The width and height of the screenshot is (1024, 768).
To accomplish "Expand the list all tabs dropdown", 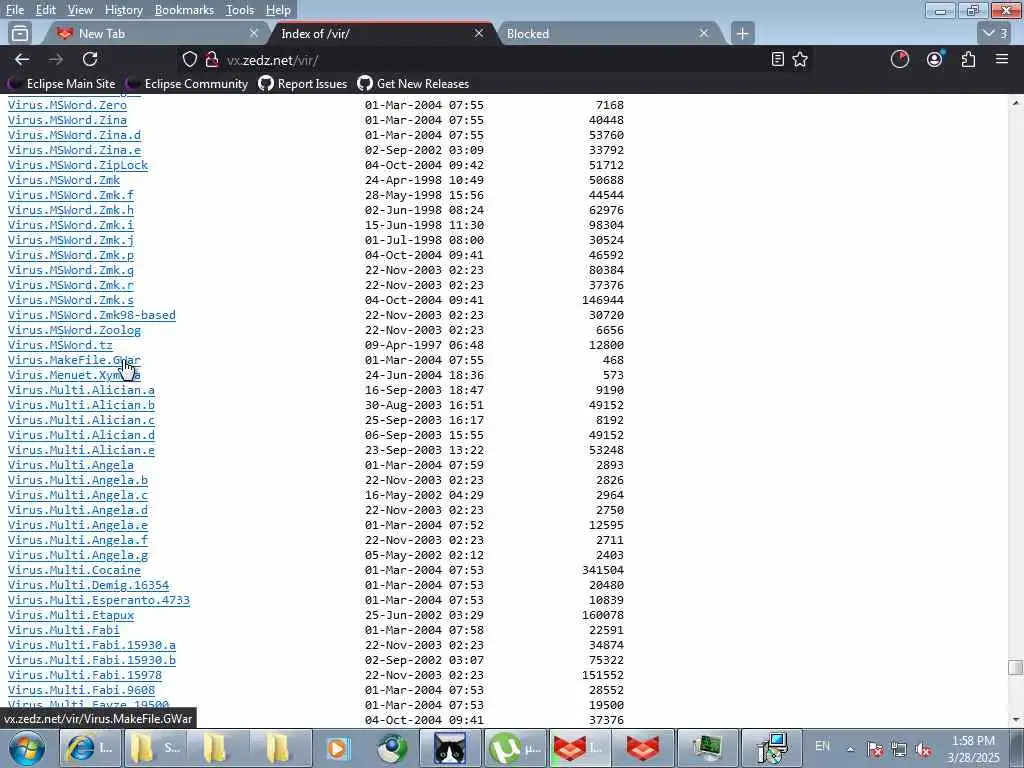I will click(995, 33).
